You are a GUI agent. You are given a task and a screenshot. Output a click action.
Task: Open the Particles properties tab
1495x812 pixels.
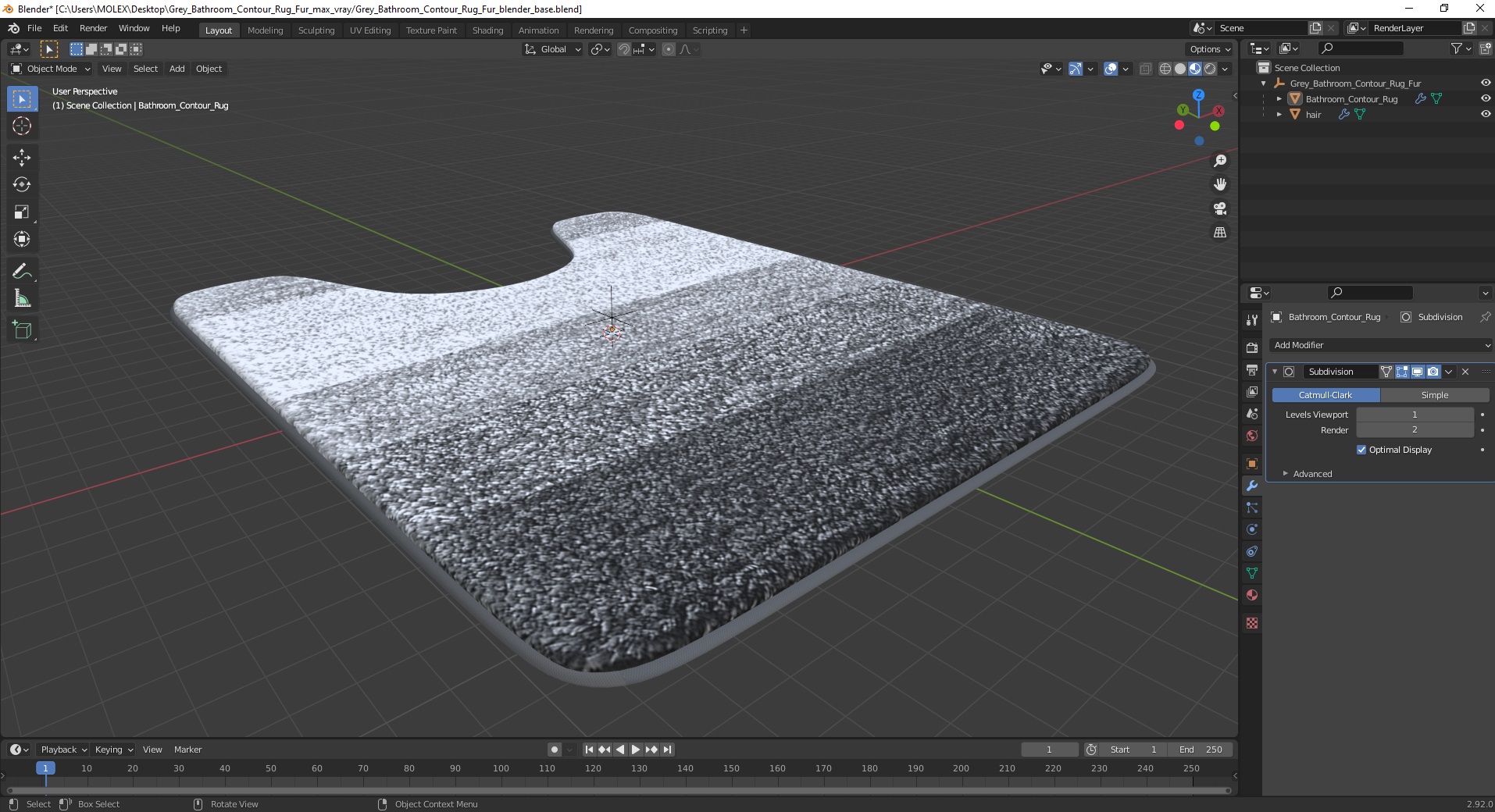pyautogui.click(x=1252, y=507)
